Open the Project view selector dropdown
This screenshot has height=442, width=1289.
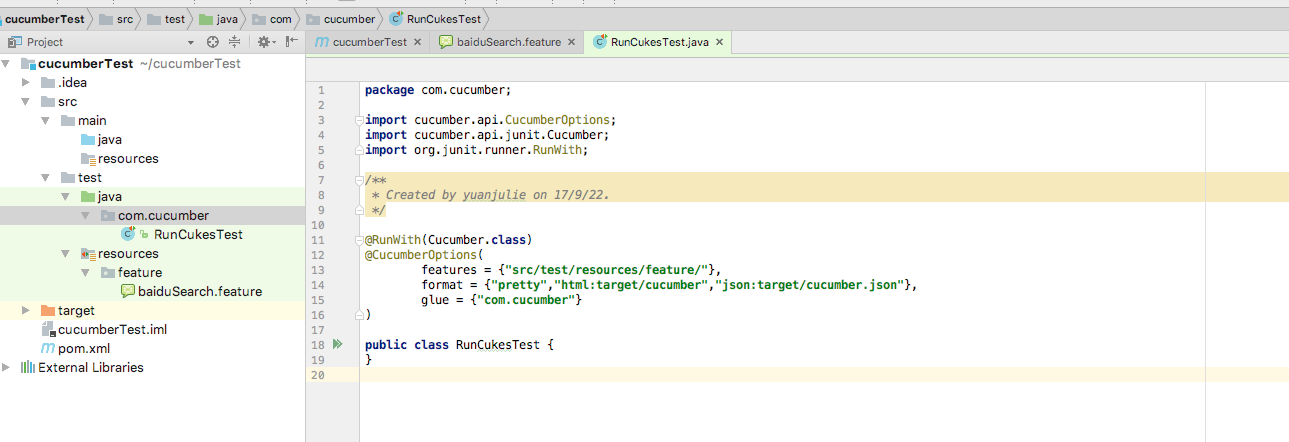point(190,43)
